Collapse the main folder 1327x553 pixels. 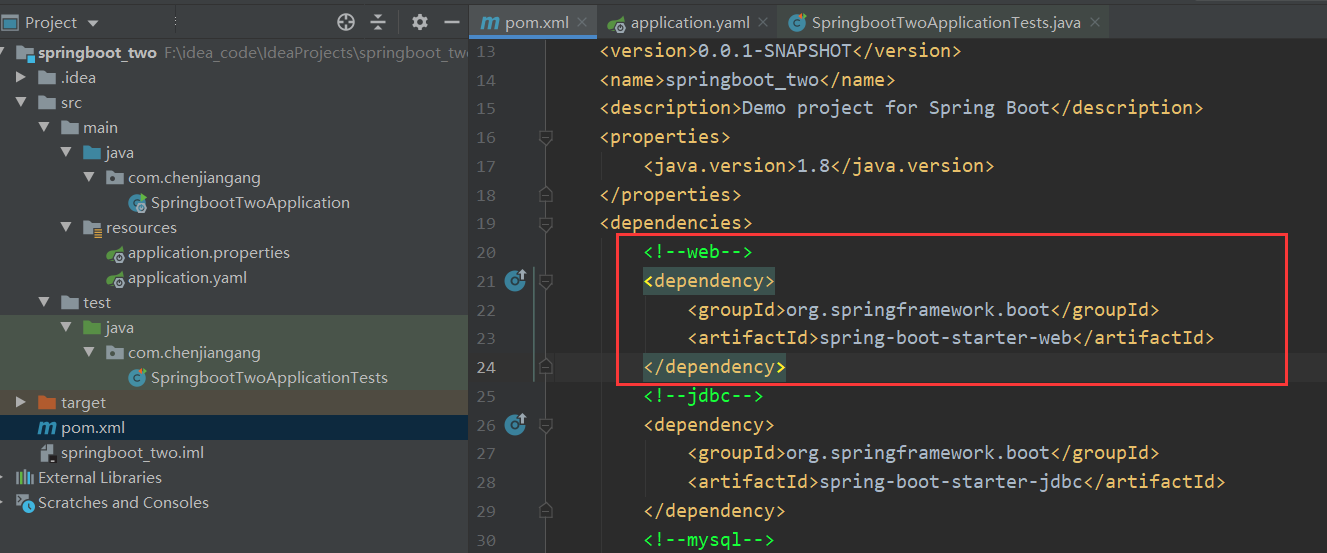(44, 128)
